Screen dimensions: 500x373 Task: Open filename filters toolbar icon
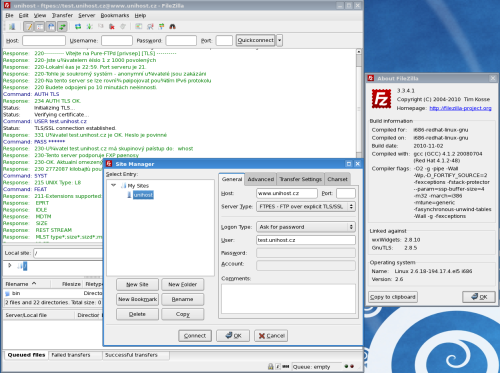pyautogui.click(x=139, y=27)
